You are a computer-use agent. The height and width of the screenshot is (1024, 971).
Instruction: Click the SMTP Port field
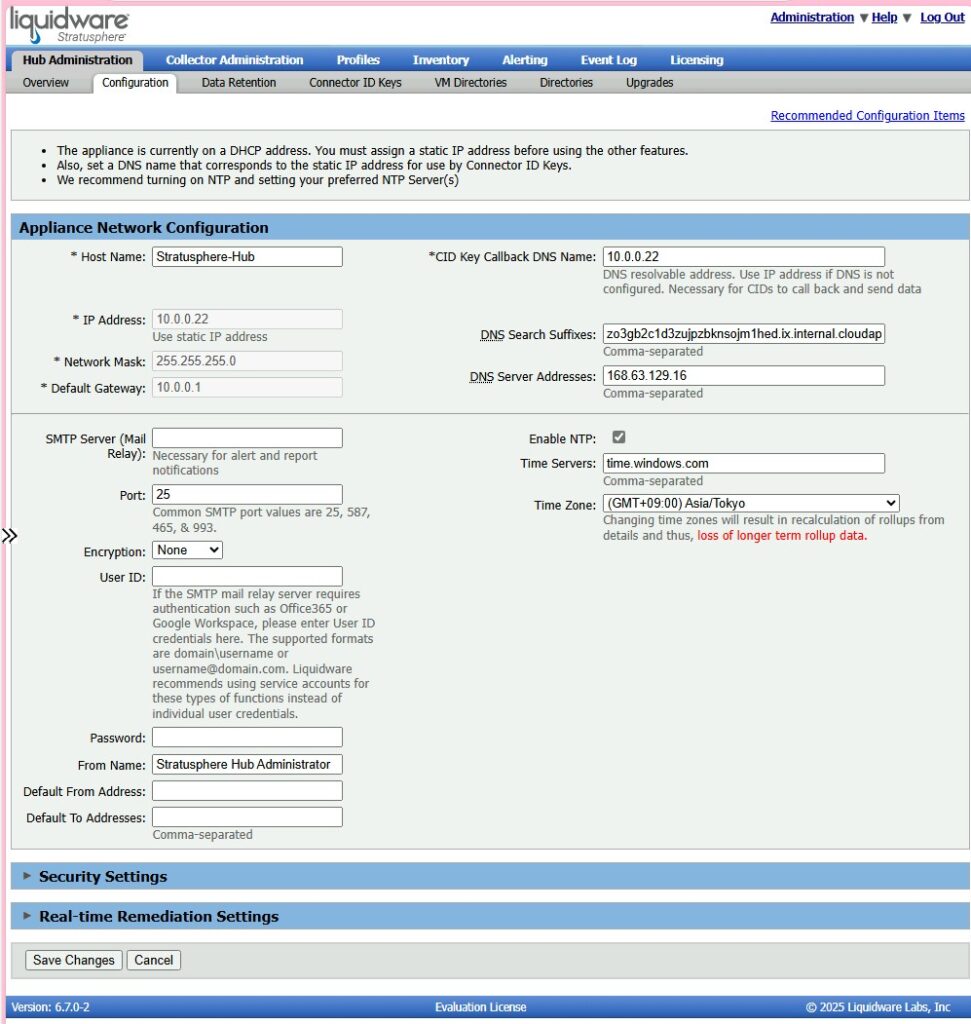click(x=247, y=494)
